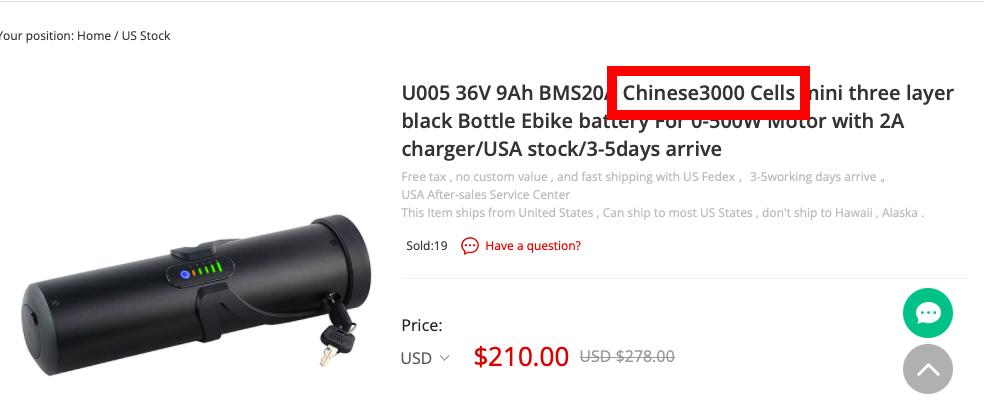Click the red question chat icon
984x402 pixels.
[469, 246]
